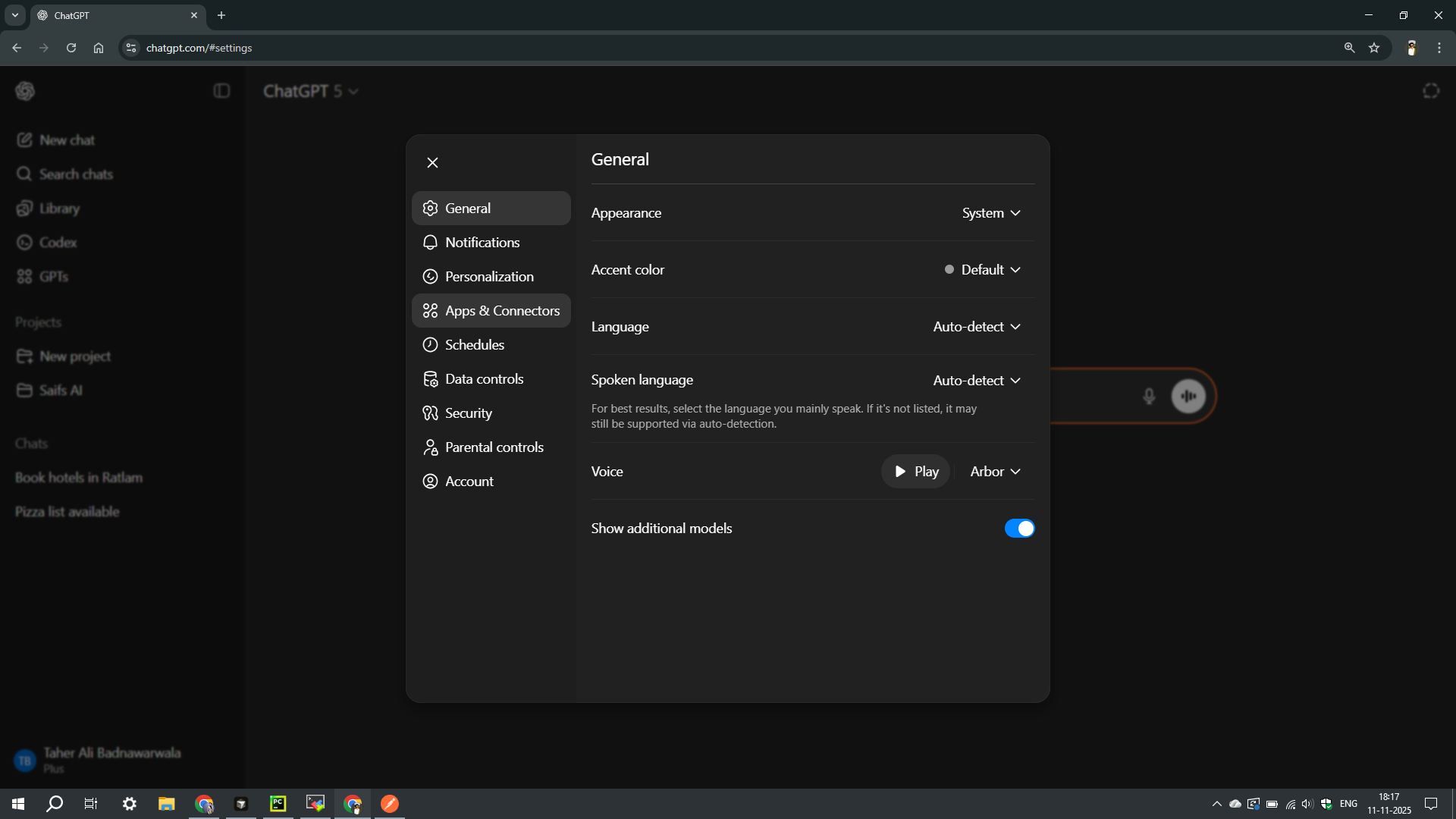This screenshot has width=1456, height=819.
Task: Select the Security settings tab
Action: [491, 413]
